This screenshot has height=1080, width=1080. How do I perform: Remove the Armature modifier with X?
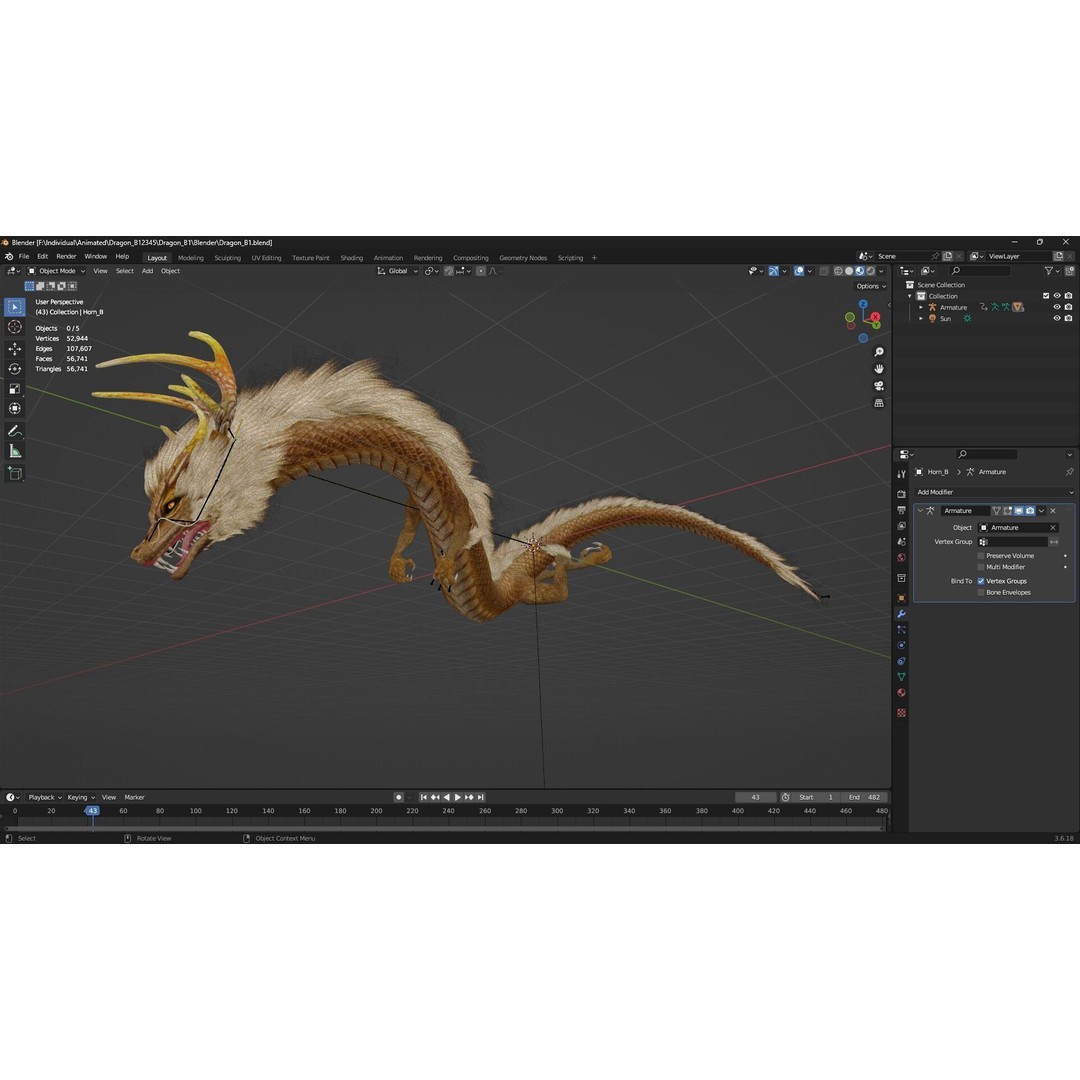(1052, 510)
